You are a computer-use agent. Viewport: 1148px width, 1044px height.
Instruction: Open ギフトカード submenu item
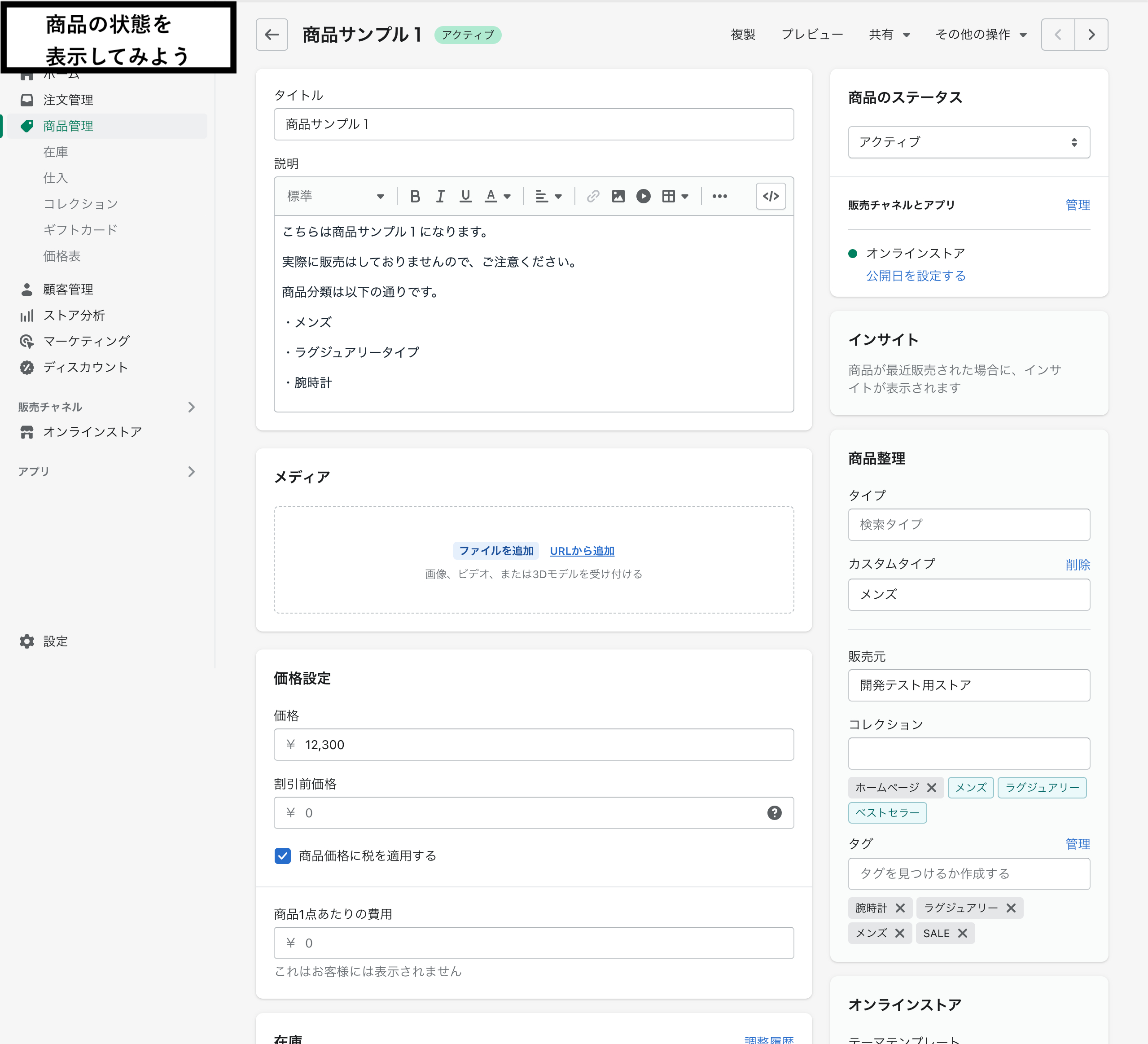(80, 229)
